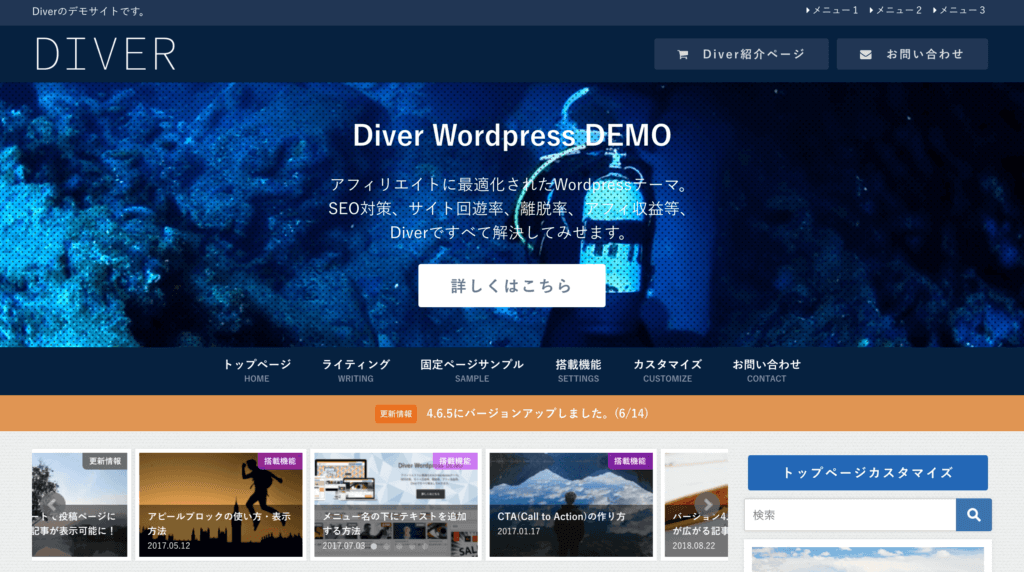Click the Diver紹介ページ label text
1024x572 pixels.
click(x=754, y=54)
